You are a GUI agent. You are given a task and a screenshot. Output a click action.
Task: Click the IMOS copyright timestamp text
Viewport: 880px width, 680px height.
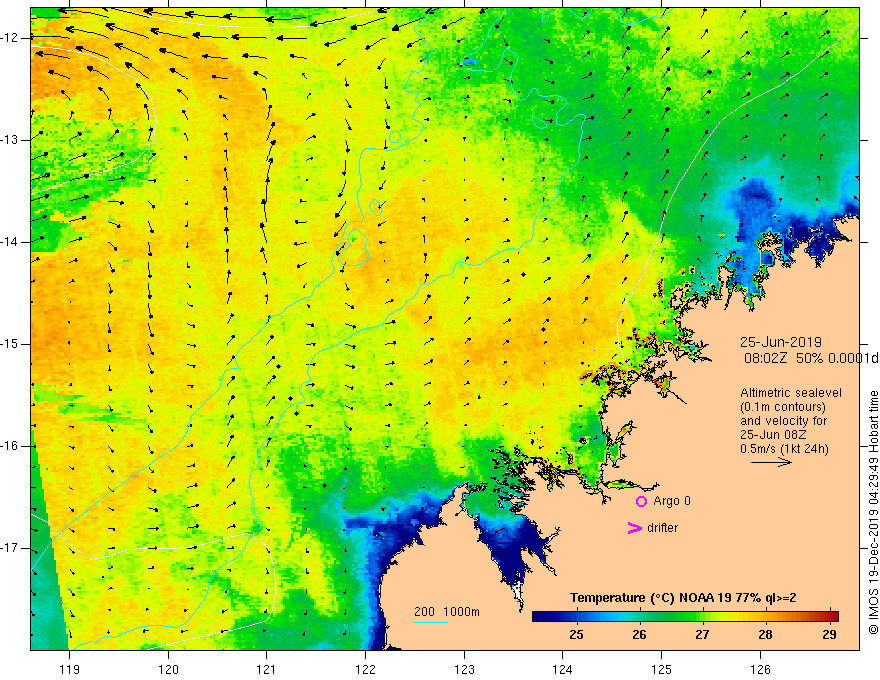[873, 512]
